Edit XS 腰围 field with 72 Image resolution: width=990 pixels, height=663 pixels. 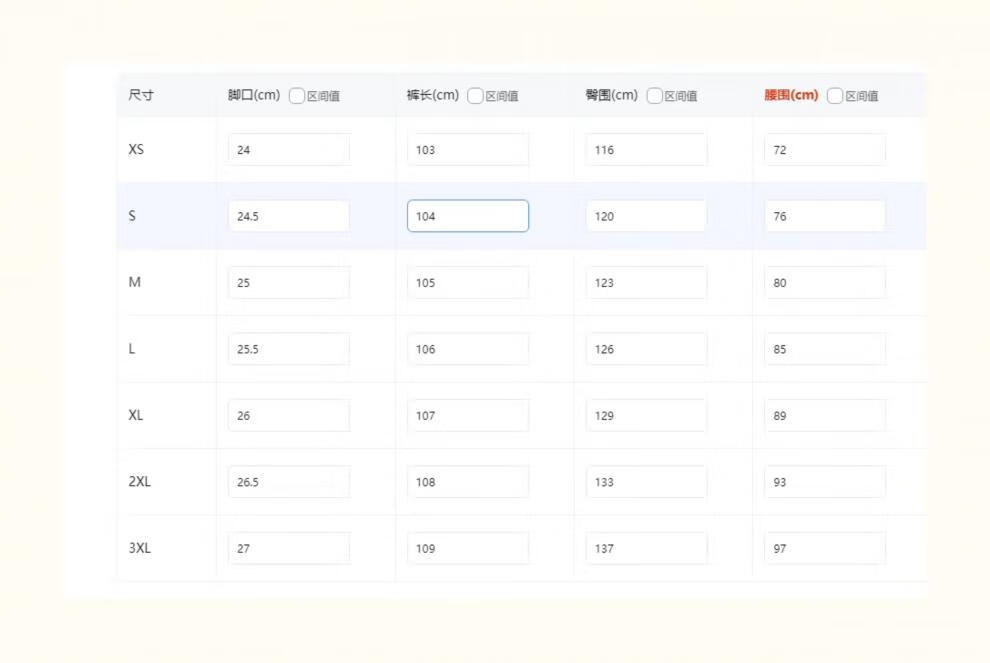pyautogui.click(x=825, y=150)
